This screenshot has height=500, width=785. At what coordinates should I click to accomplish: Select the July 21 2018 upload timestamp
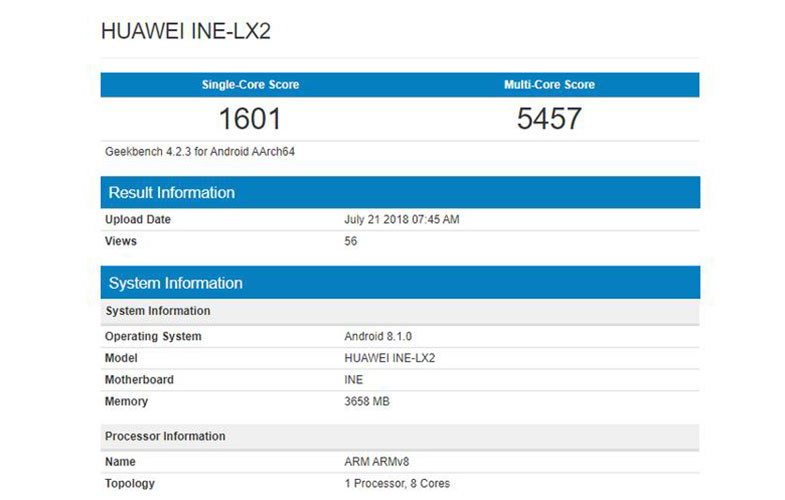401,219
